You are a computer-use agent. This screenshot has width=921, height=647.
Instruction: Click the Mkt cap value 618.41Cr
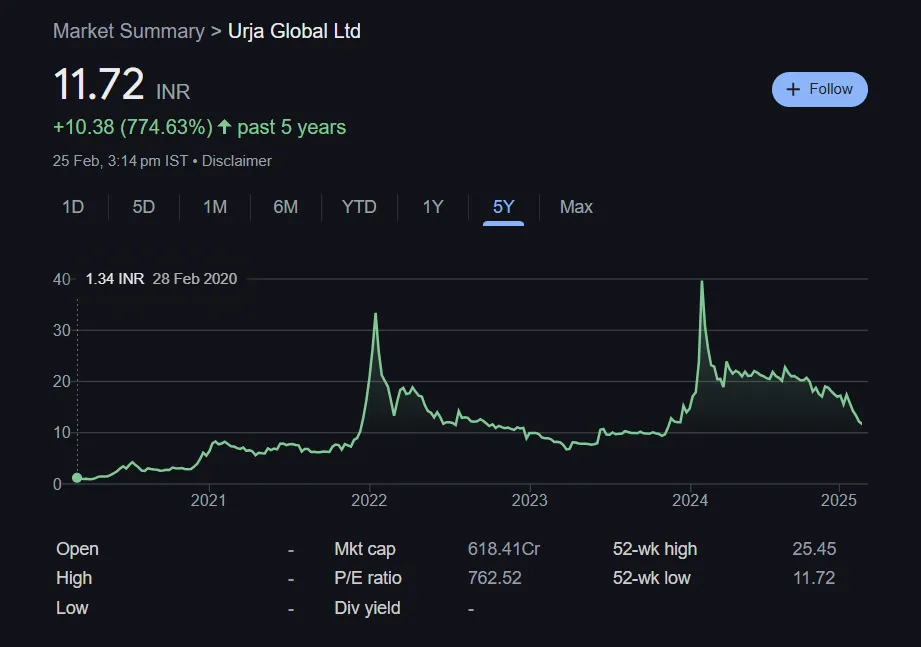(504, 549)
